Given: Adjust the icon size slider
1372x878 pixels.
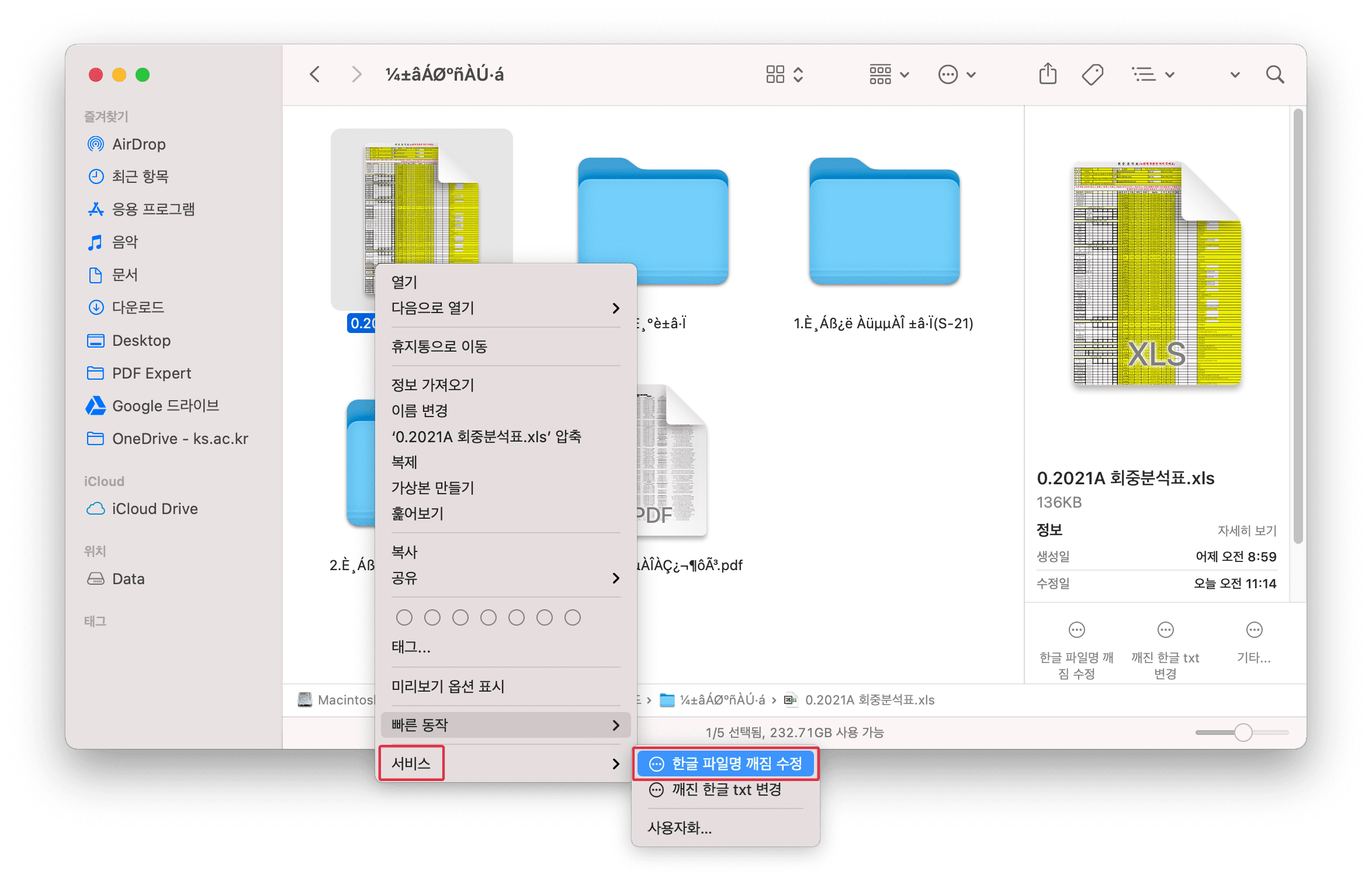Looking at the screenshot, I should point(1242,733).
